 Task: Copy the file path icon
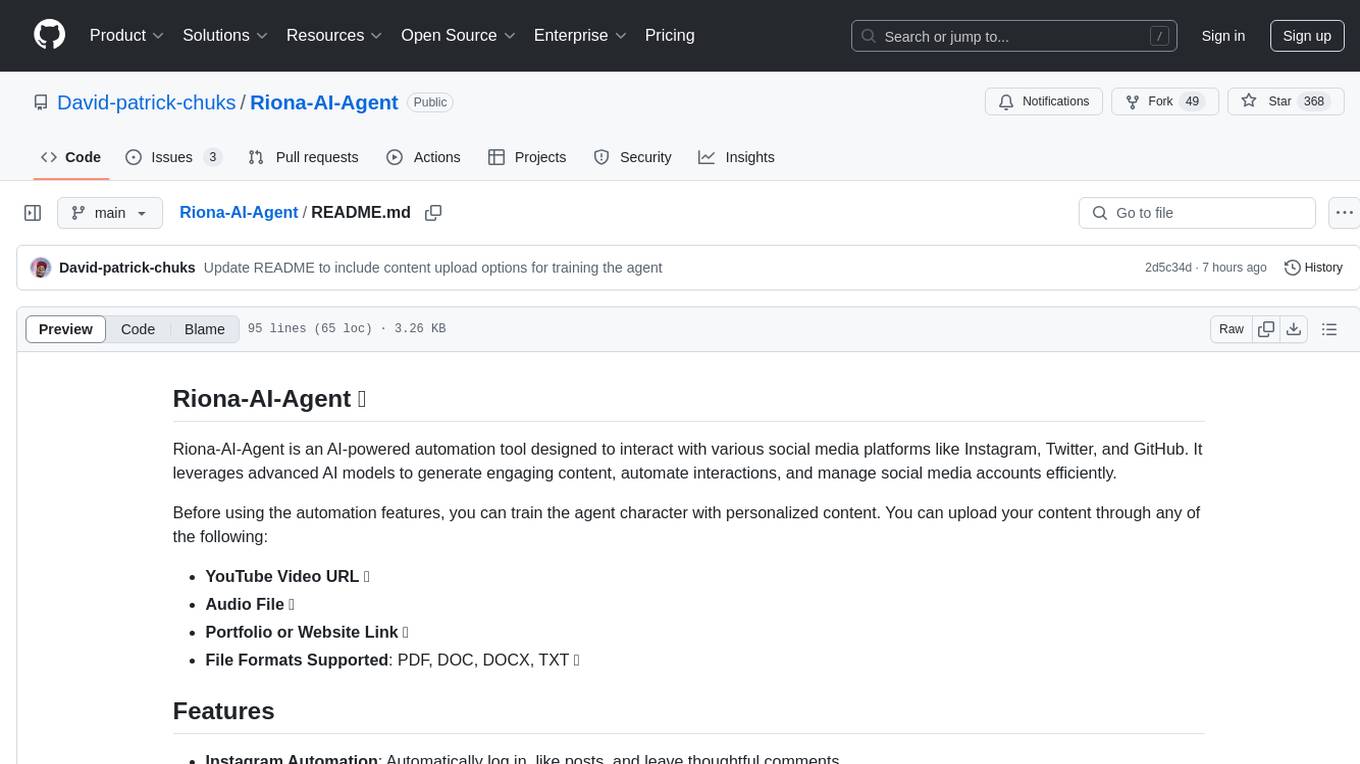coord(433,213)
